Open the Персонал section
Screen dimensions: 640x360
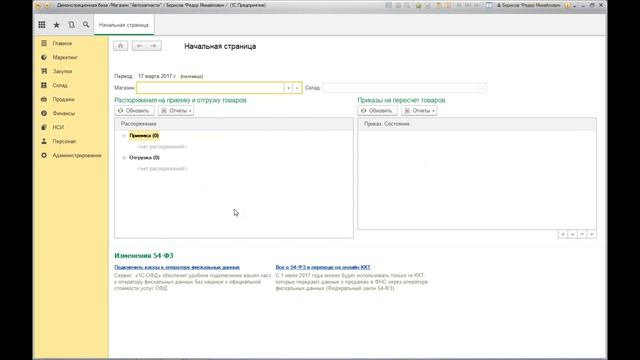64,141
